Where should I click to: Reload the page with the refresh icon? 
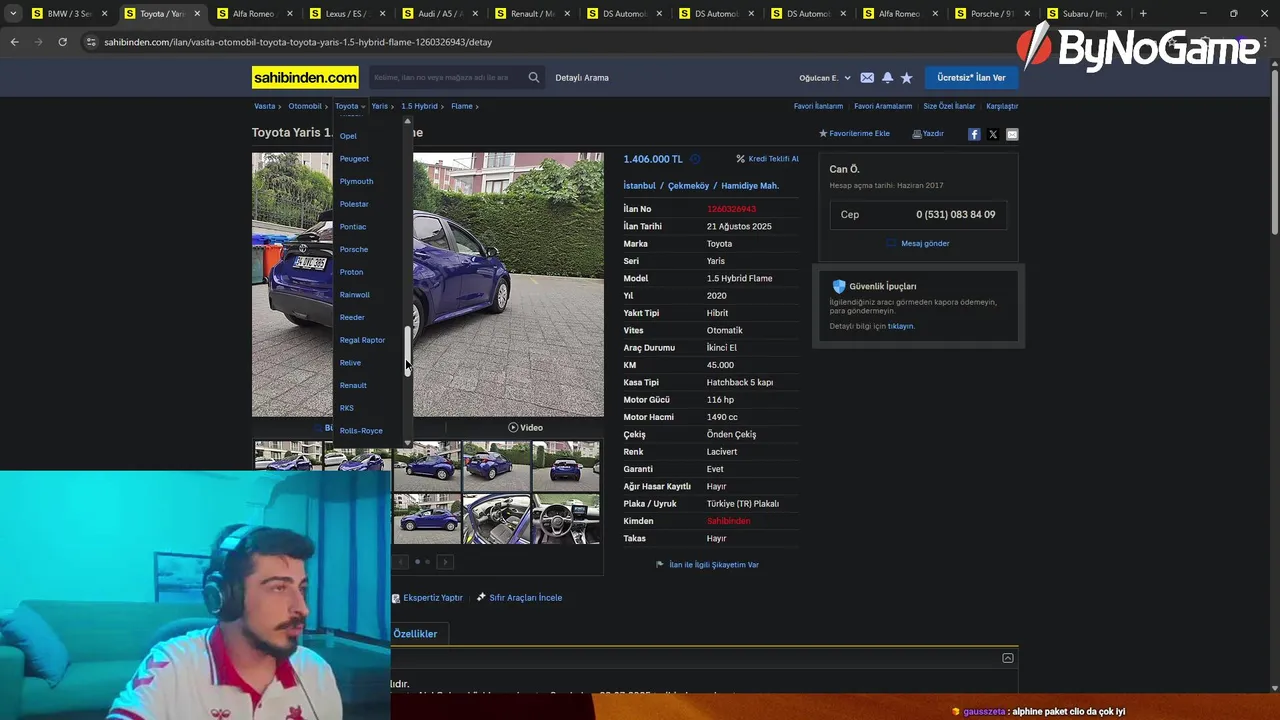pos(62,42)
